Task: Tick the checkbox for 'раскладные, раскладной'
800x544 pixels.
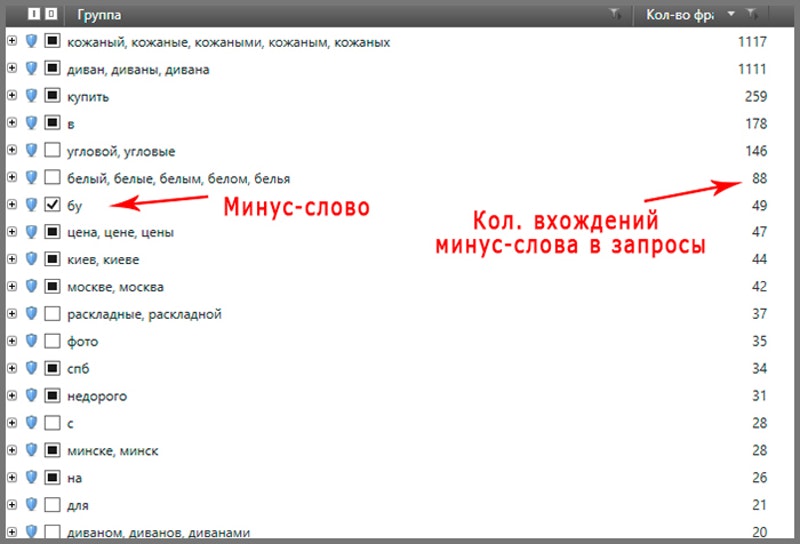Action: coord(52,314)
